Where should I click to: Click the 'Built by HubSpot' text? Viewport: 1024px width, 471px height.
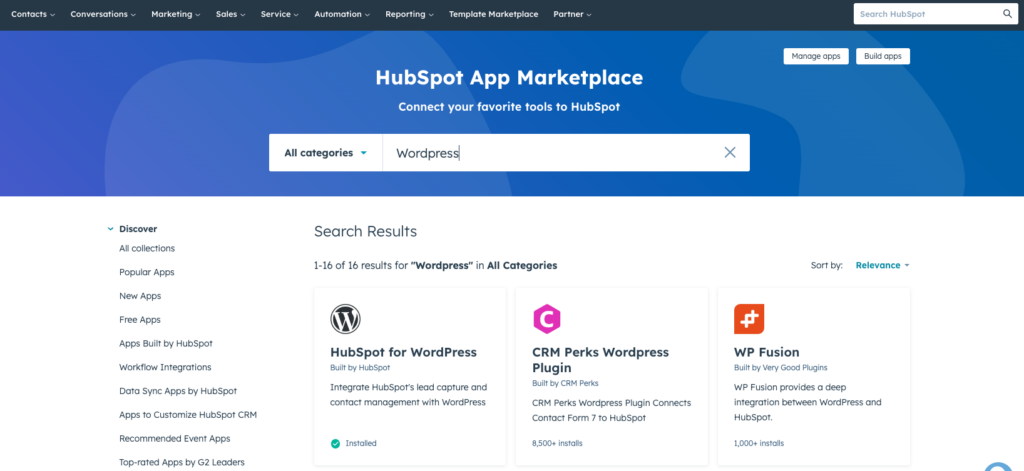point(360,368)
